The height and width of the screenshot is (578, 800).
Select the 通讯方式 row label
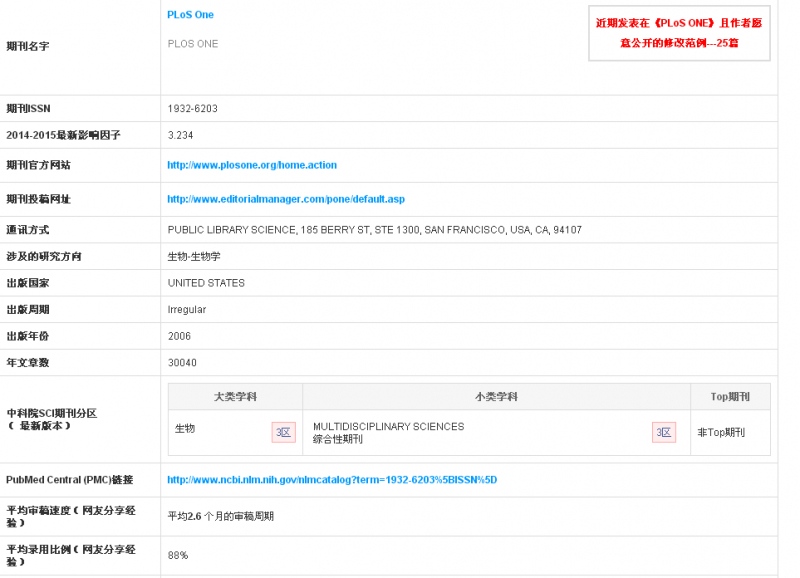(x=28, y=230)
